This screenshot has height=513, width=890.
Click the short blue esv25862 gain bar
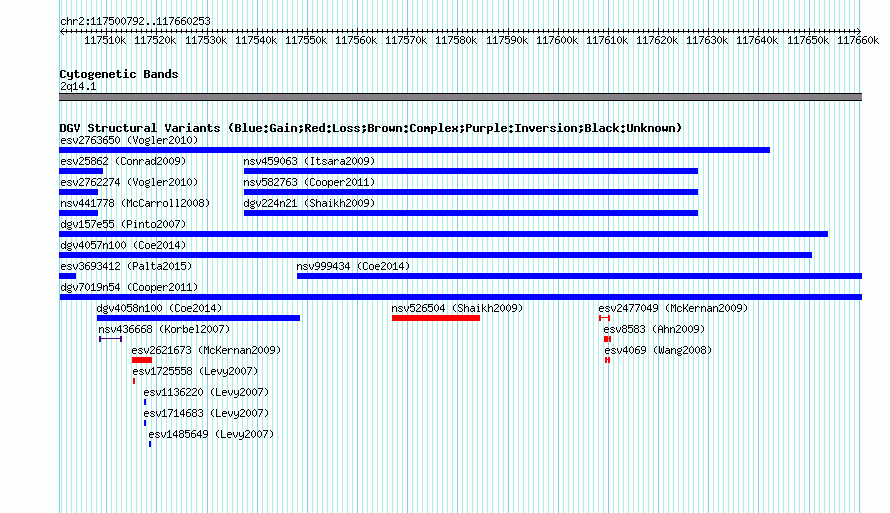pos(81,171)
